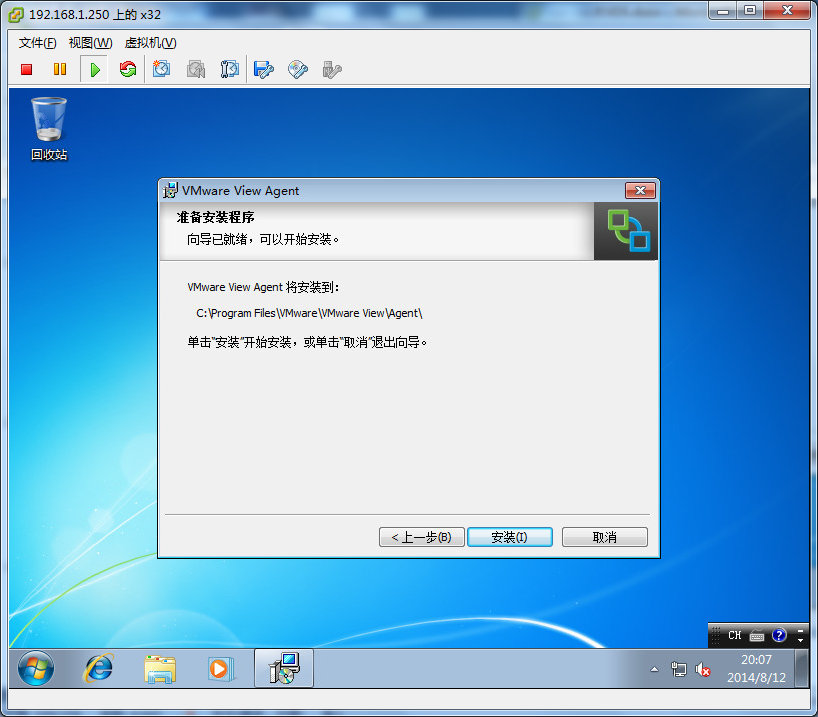
Task: Power off the virtual machine
Action: point(25,69)
